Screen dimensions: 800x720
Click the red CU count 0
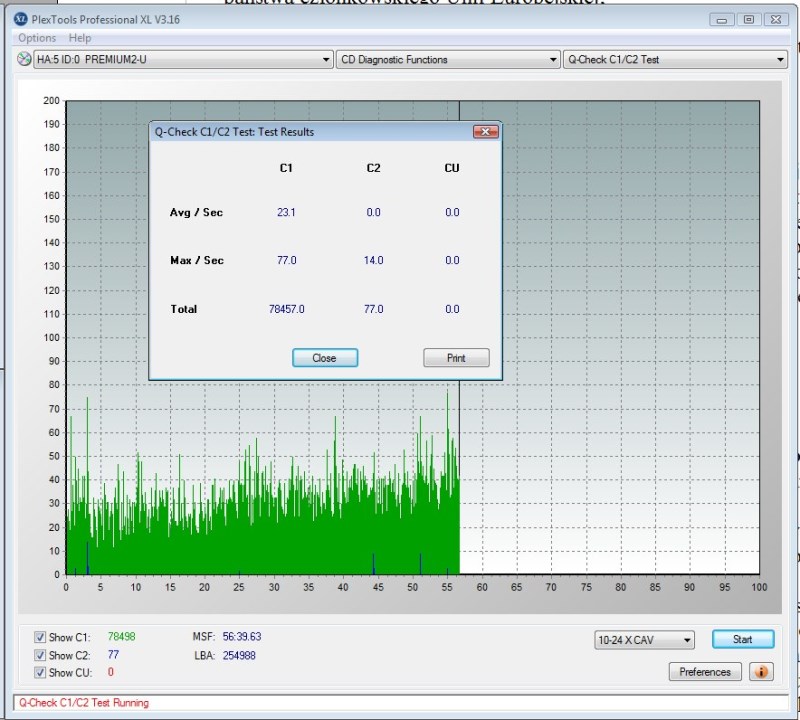[x=111, y=672]
